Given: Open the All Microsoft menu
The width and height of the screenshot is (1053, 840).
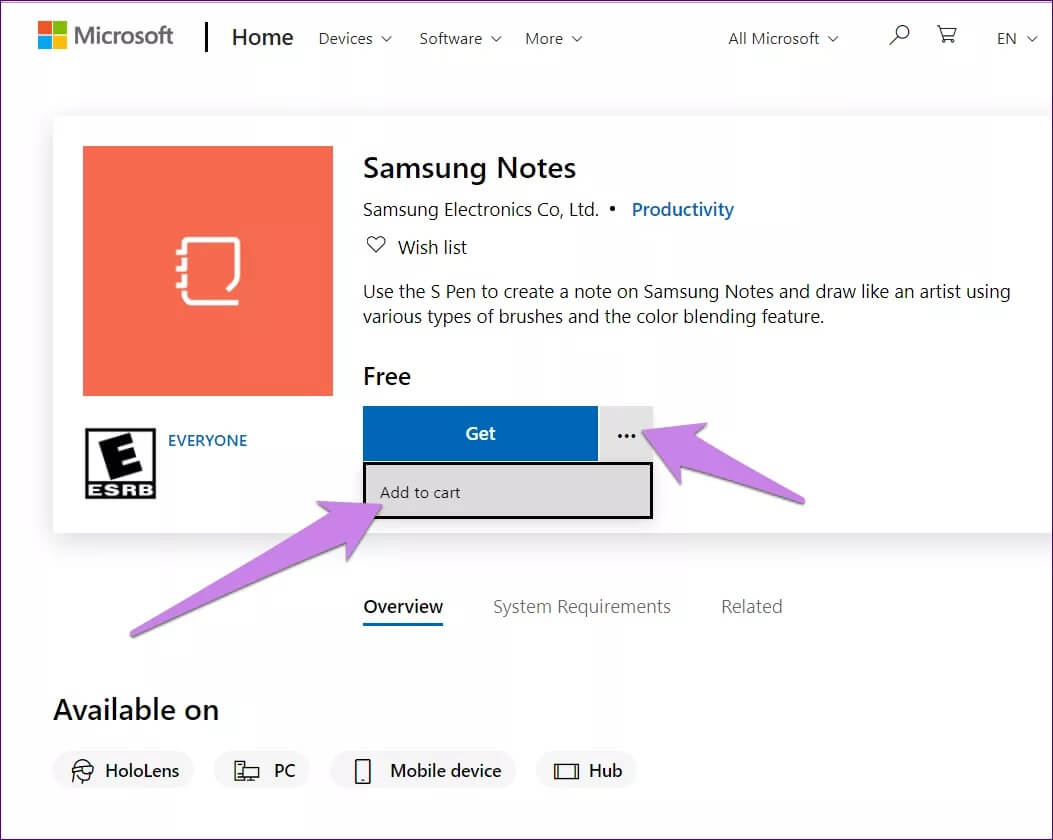Looking at the screenshot, I should click(x=782, y=38).
